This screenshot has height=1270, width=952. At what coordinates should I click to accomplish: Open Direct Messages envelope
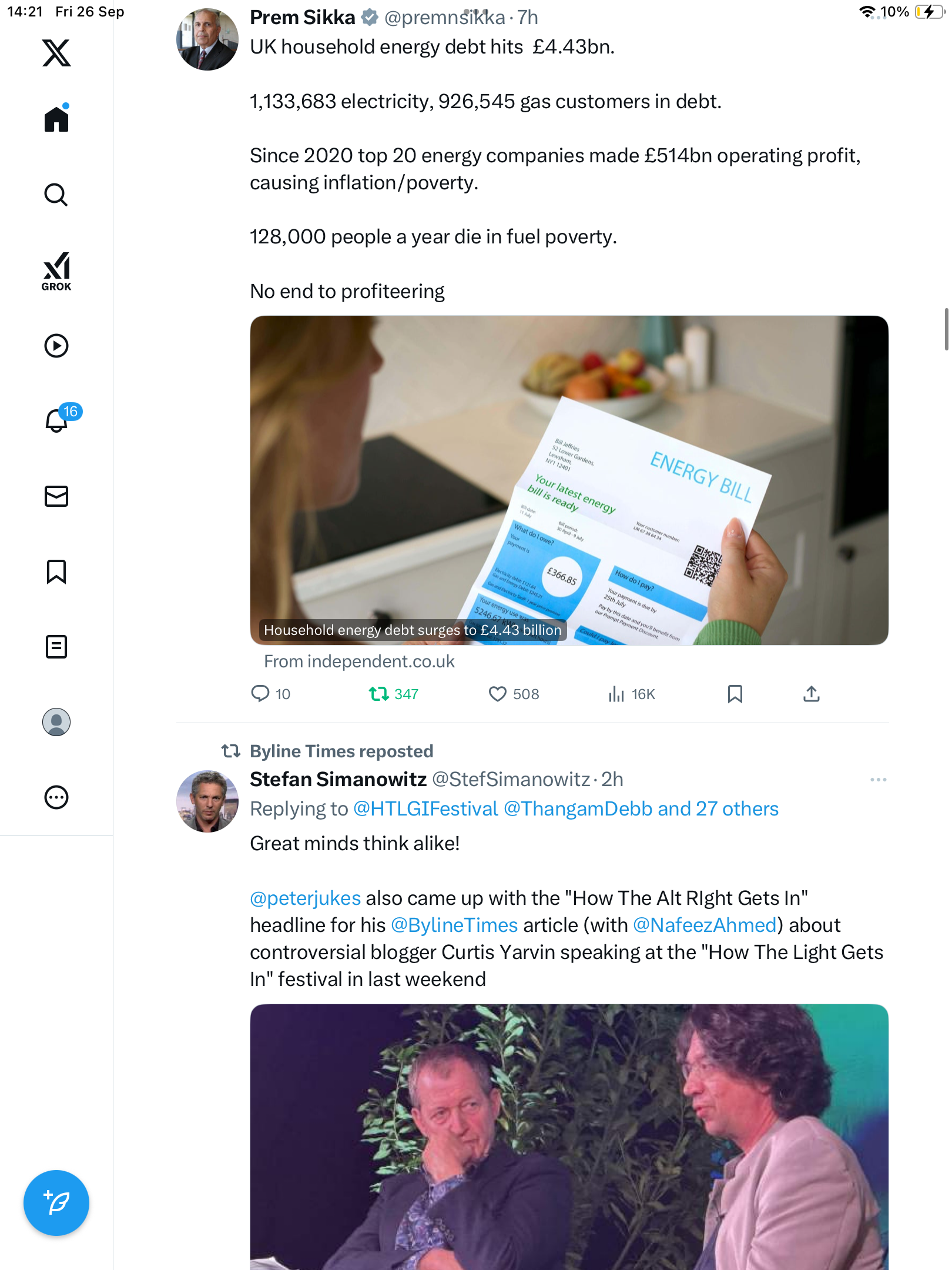56,496
